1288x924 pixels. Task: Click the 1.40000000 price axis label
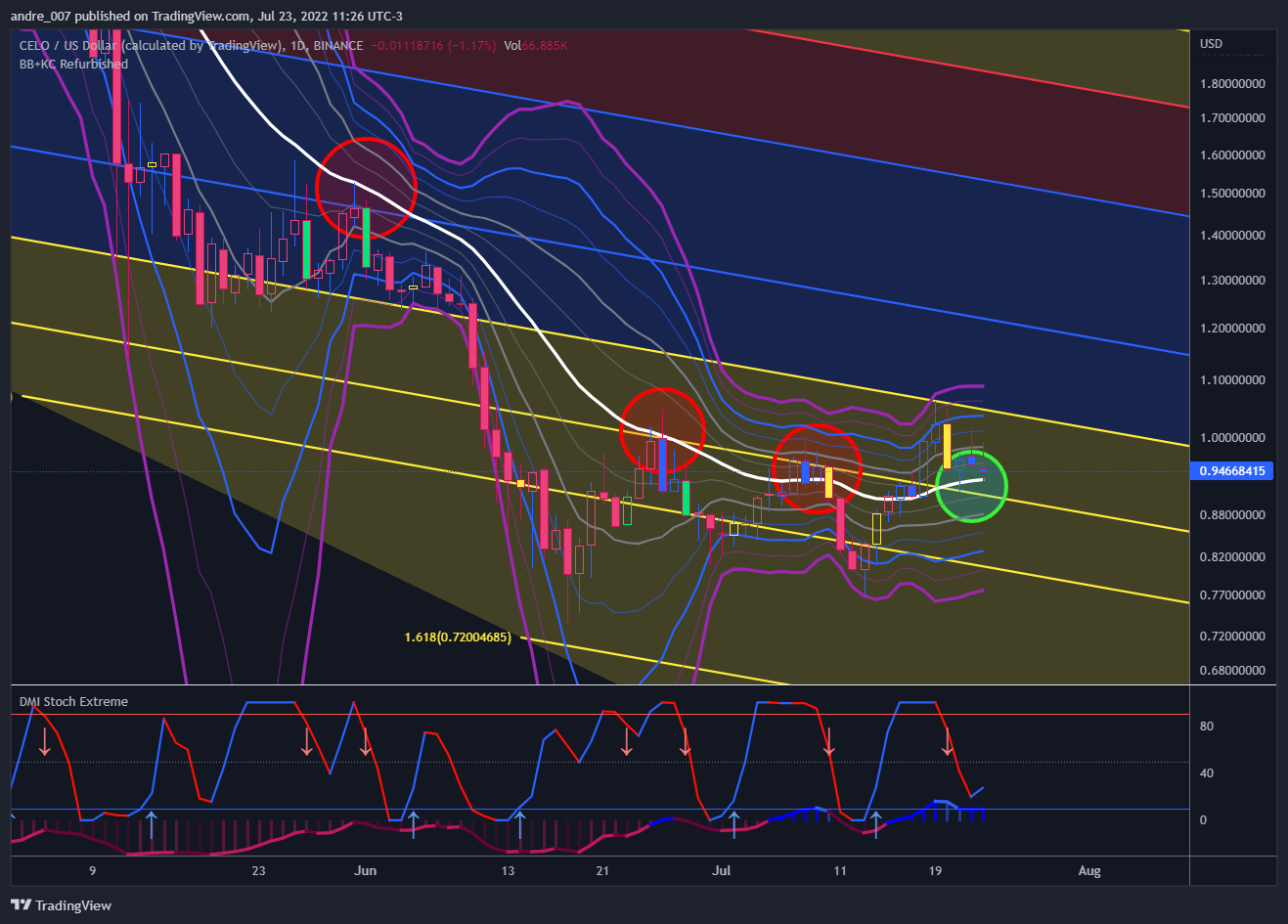1232,236
